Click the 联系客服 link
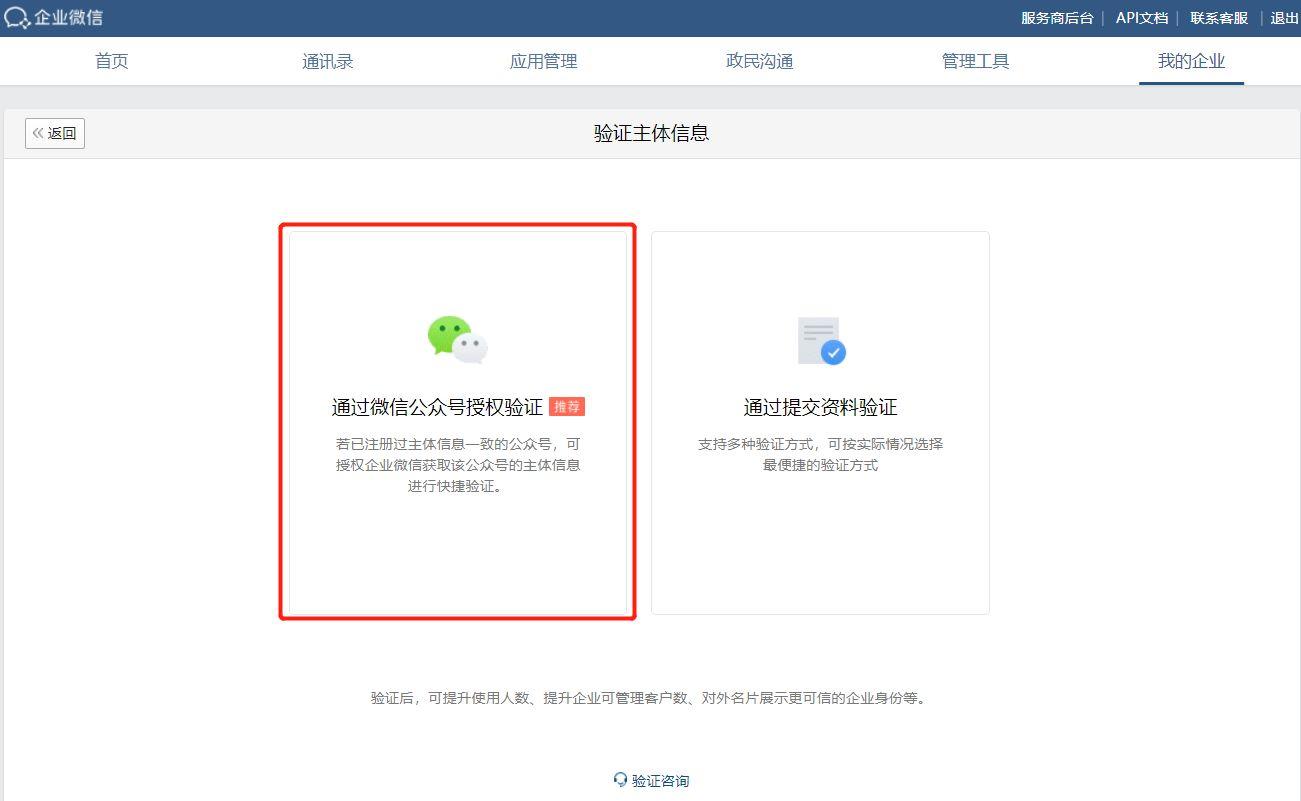Screen dimensions: 1301x801 (1219, 18)
